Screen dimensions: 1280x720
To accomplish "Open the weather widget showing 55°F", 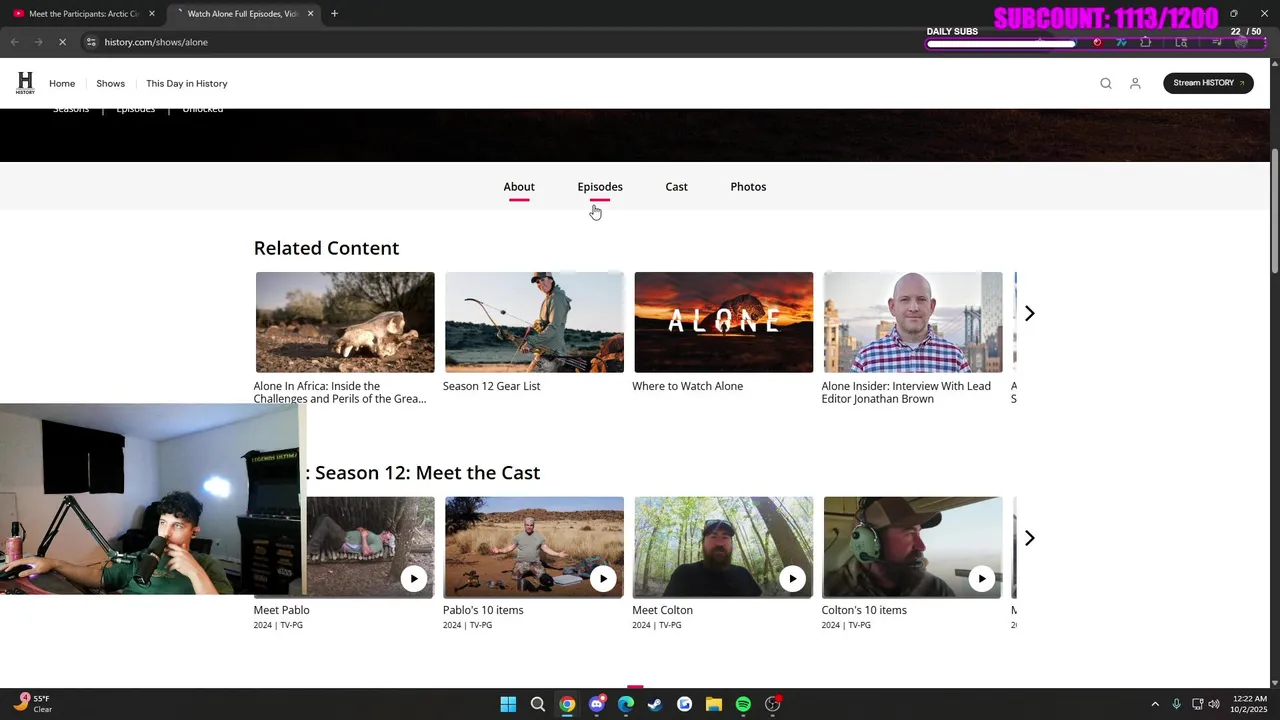I will [x=33, y=704].
